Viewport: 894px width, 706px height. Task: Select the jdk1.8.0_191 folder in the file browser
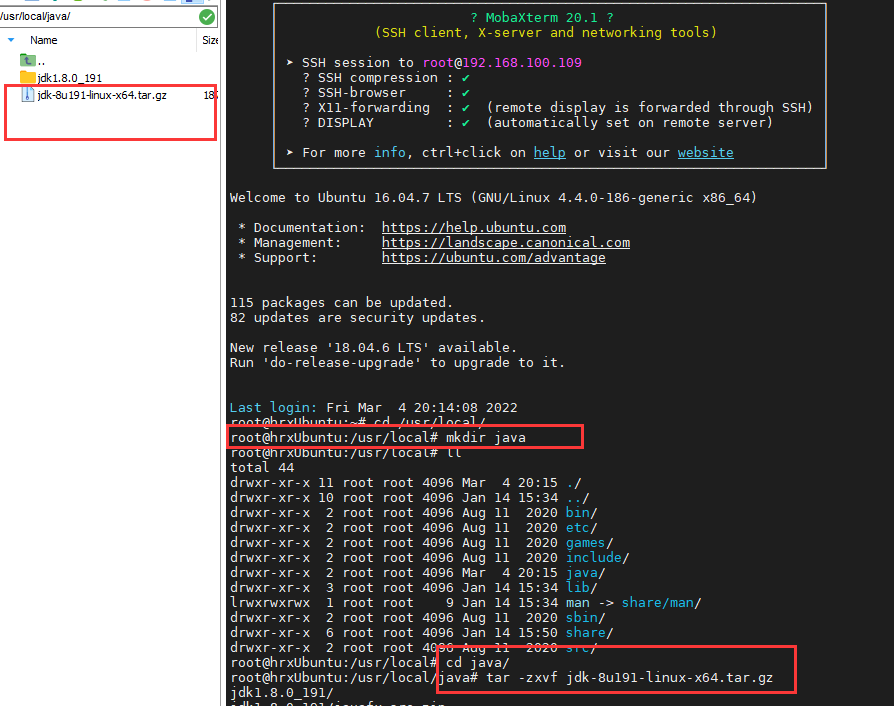pos(61,78)
